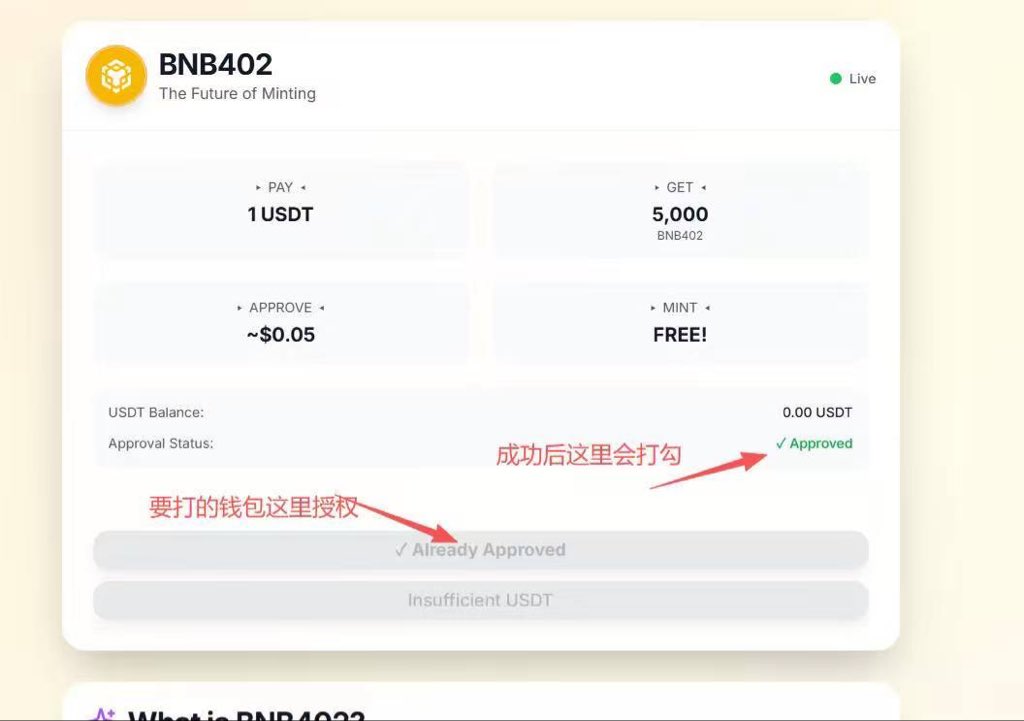Image resolution: width=1024 pixels, height=721 pixels.
Task: Click the checkmark inside Already Approved button
Action: click(401, 550)
